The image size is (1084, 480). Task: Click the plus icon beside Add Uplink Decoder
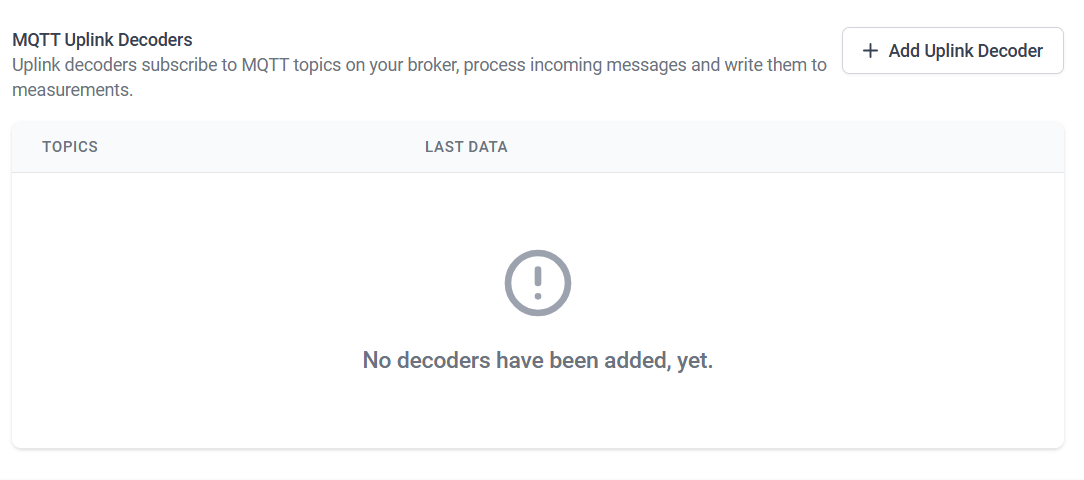pos(870,51)
